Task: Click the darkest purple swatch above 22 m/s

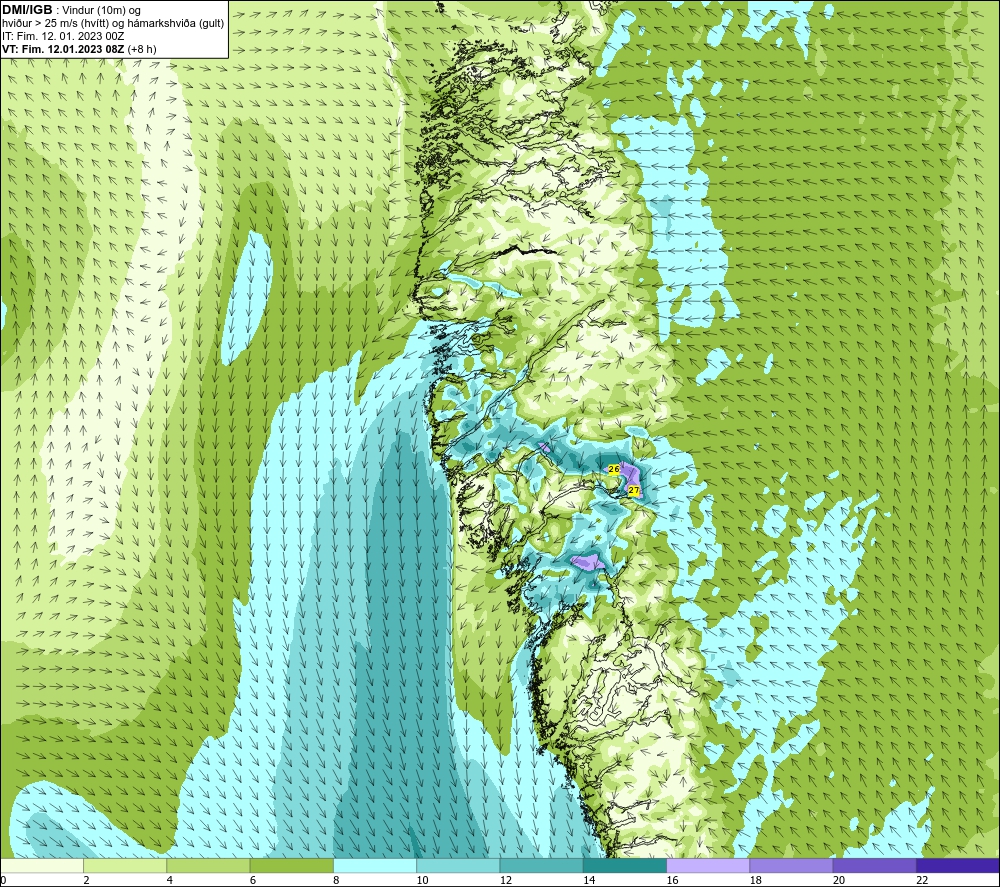Action: [x=958, y=865]
